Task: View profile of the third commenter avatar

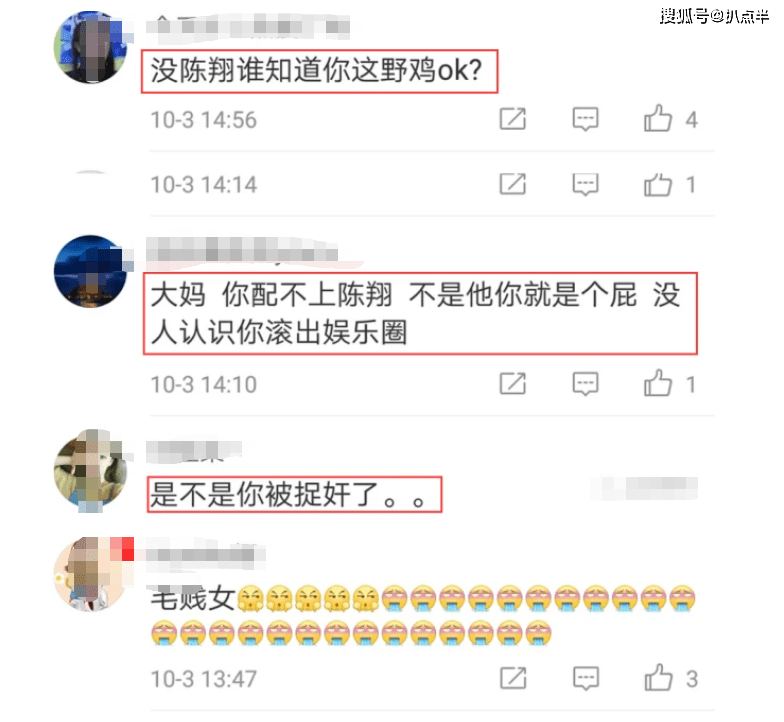Action: tap(90, 470)
